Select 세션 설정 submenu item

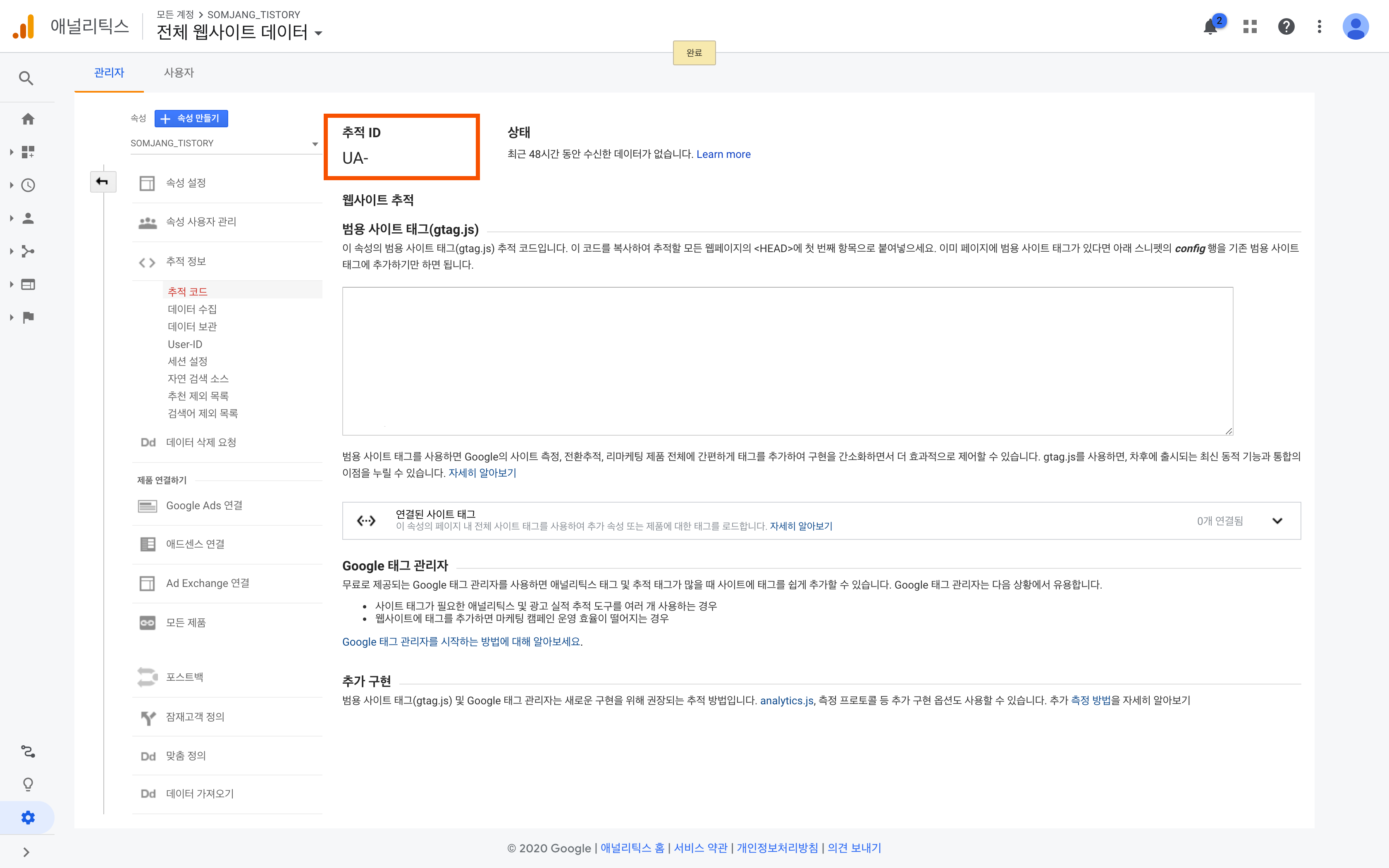pos(187,362)
